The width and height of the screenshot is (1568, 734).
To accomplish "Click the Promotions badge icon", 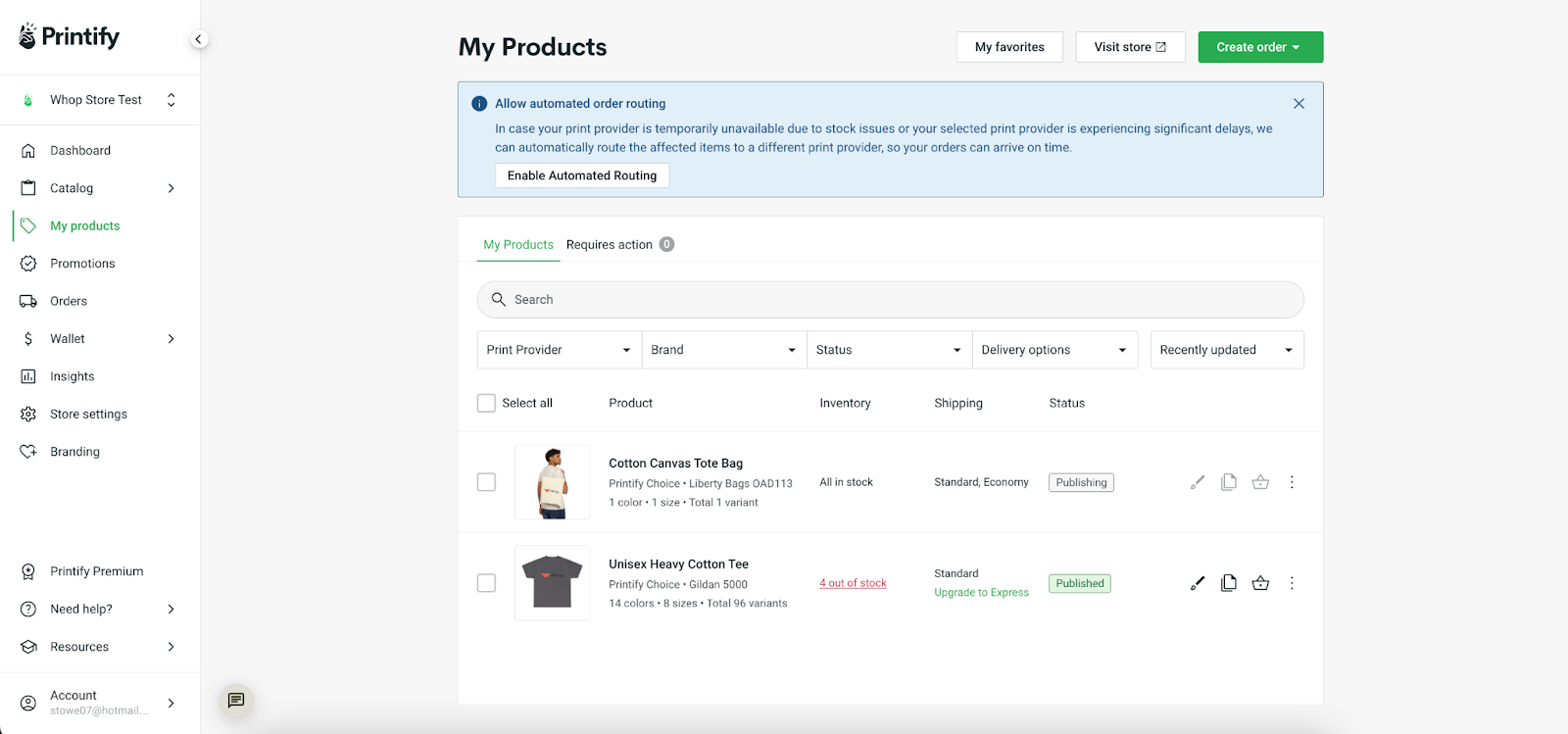I will 28,264.
